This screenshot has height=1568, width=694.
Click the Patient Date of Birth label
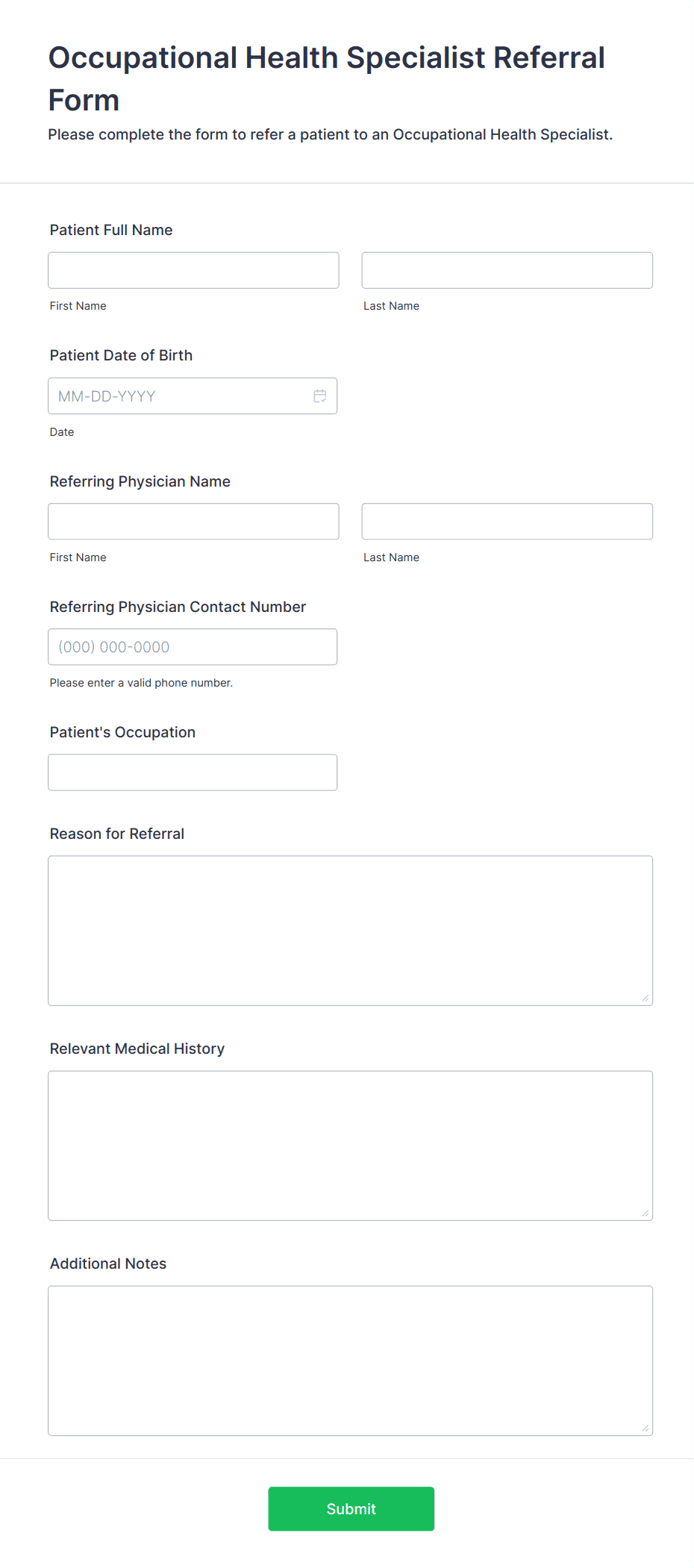click(121, 355)
